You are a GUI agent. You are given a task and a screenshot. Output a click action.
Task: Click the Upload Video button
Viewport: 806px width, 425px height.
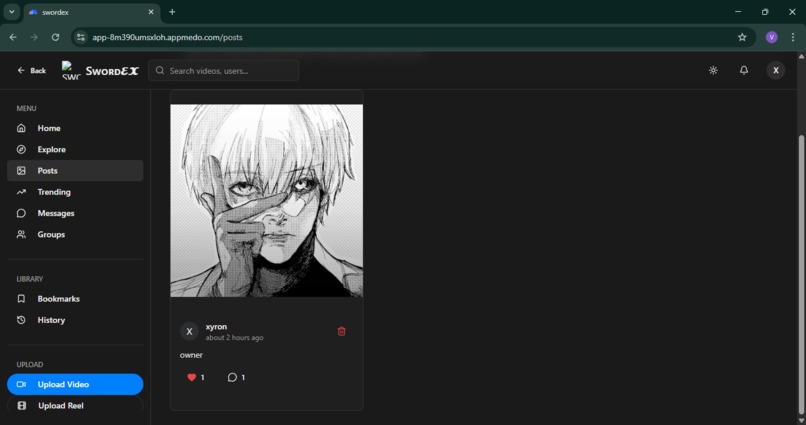(x=75, y=384)
